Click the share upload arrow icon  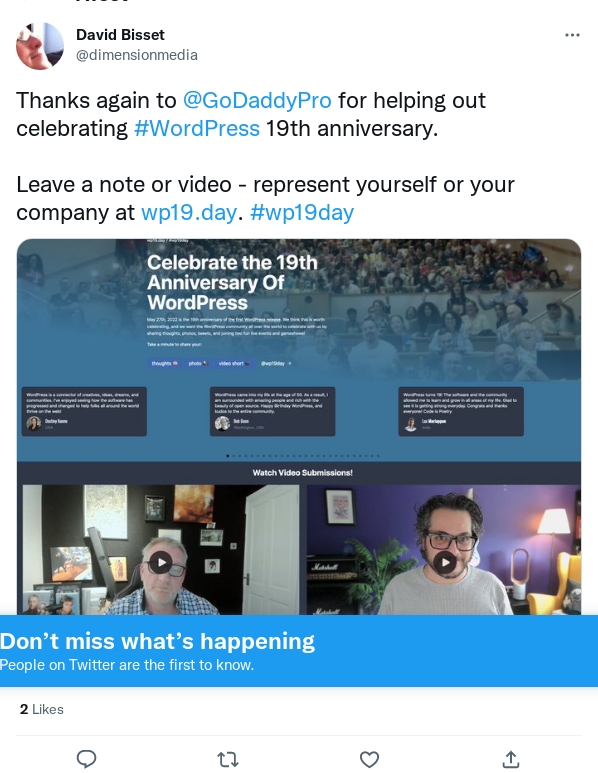511,759
